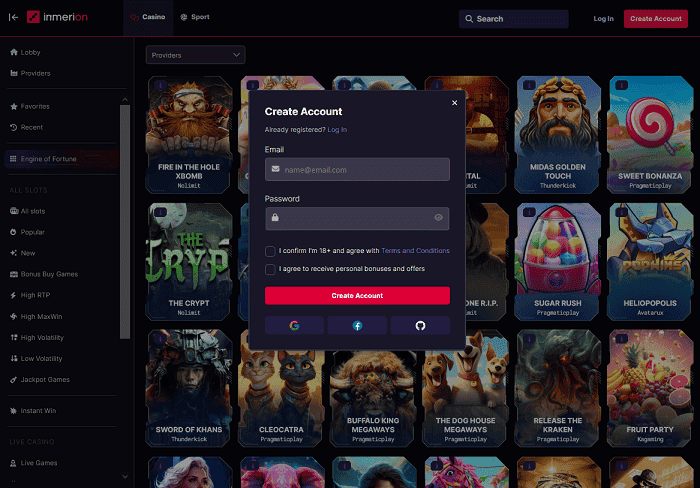This screenshot has height=488, width=700.
Task: Click the Live Games icon
Action: click(x=13, y=463)
